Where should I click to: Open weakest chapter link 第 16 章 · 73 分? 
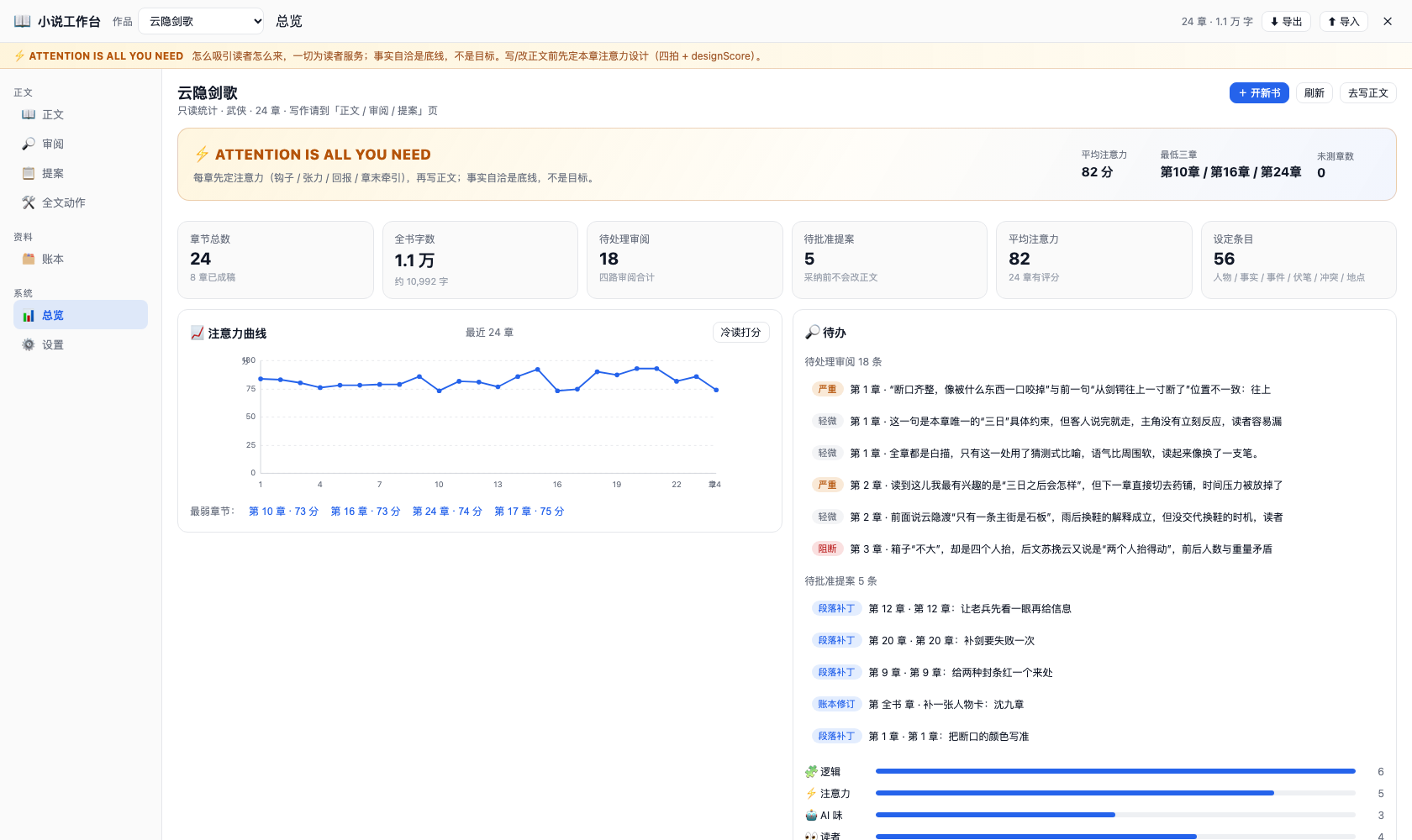[366, 511]
